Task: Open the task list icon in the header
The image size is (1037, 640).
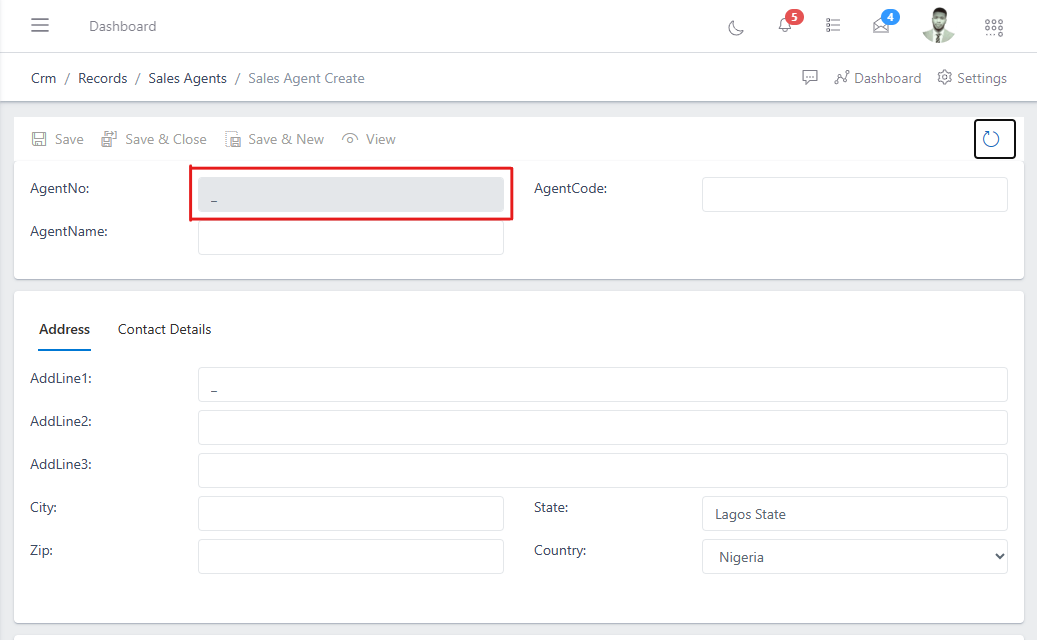Action: (x=833, y=26)
